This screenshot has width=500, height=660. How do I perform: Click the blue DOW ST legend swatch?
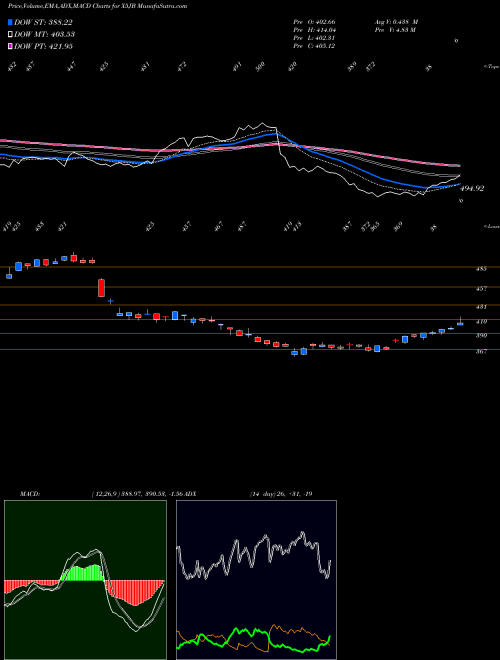[x=11, y=22]
